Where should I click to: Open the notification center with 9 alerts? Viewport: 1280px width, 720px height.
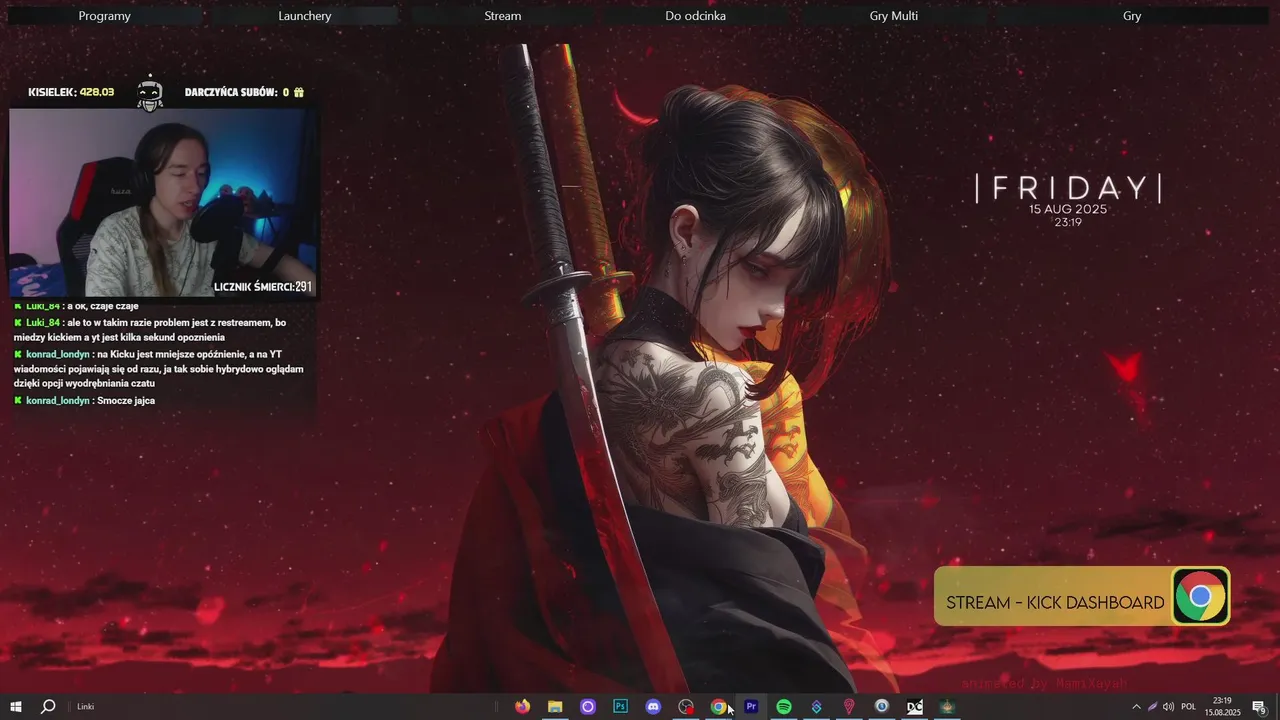1259,707
